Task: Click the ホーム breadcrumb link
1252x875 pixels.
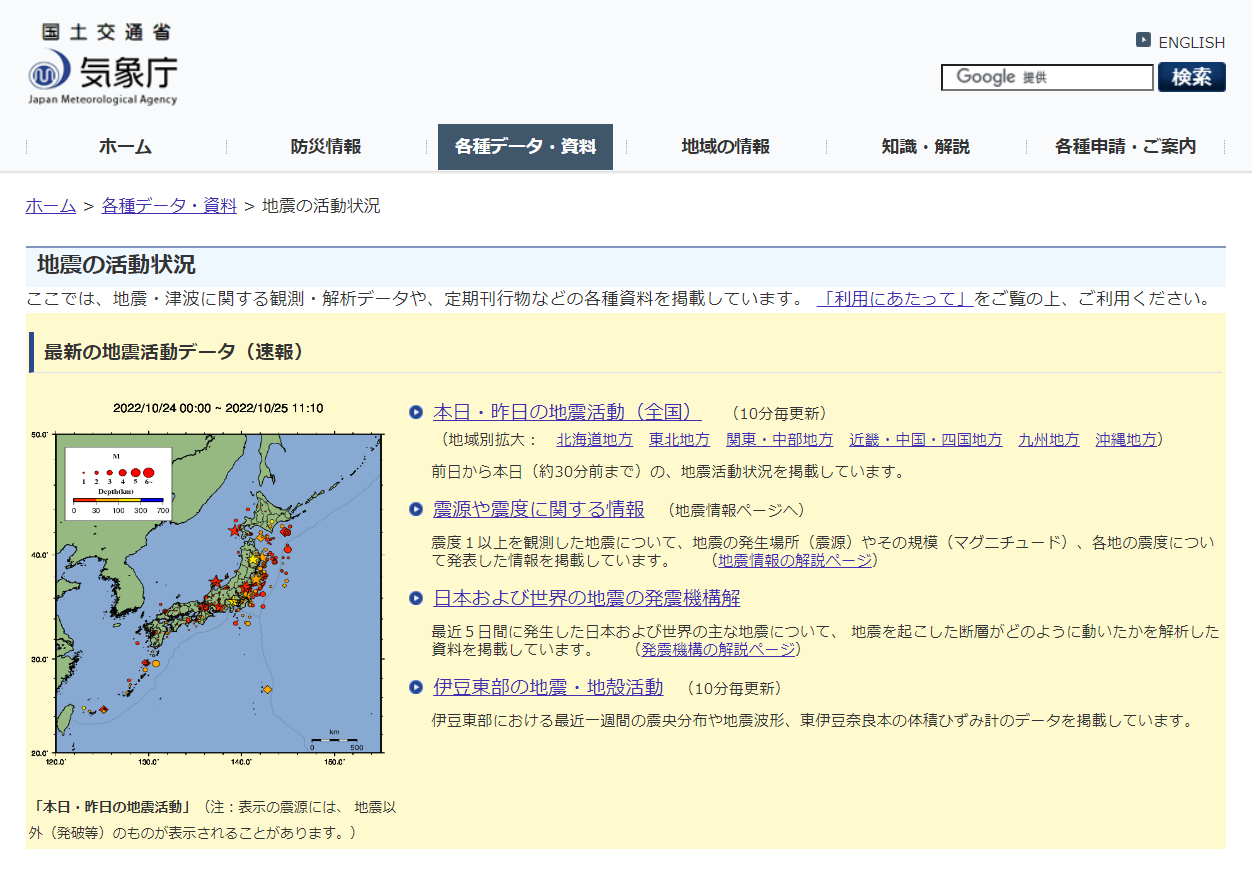Action: 51,206
